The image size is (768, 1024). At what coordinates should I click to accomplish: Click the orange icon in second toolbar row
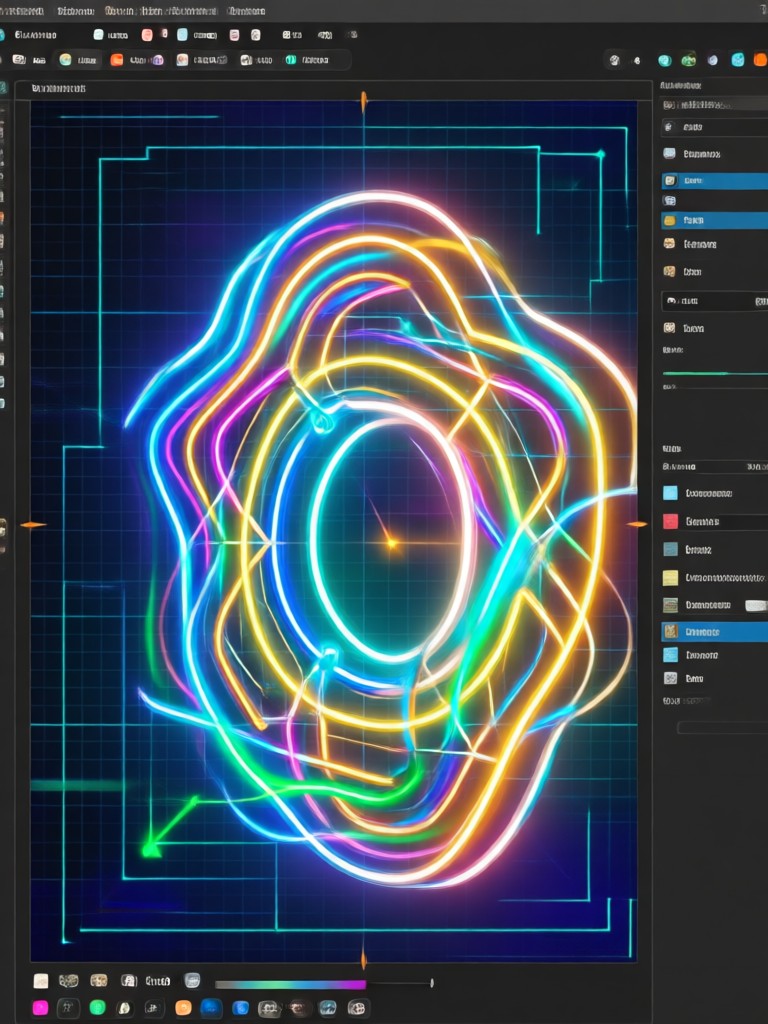point(116,60)
